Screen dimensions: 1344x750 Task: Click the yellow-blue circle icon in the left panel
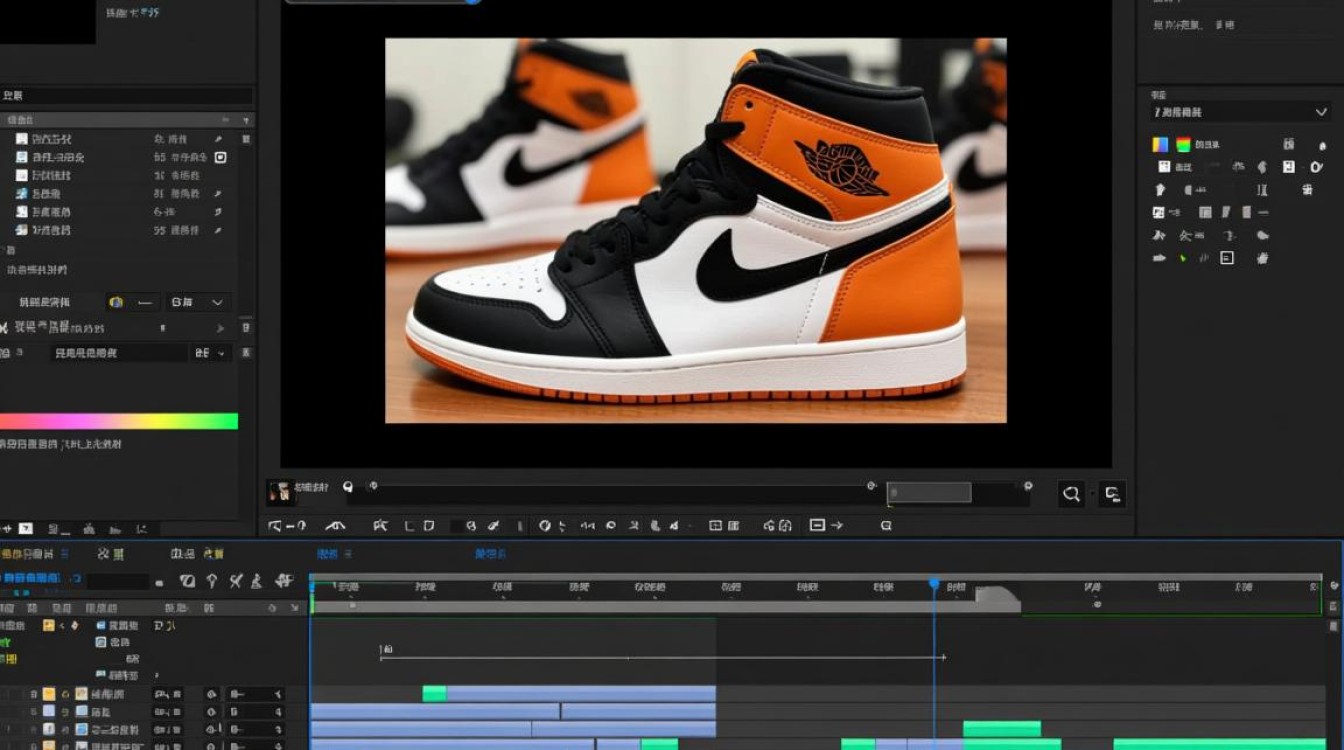click(x=116, y=302)
